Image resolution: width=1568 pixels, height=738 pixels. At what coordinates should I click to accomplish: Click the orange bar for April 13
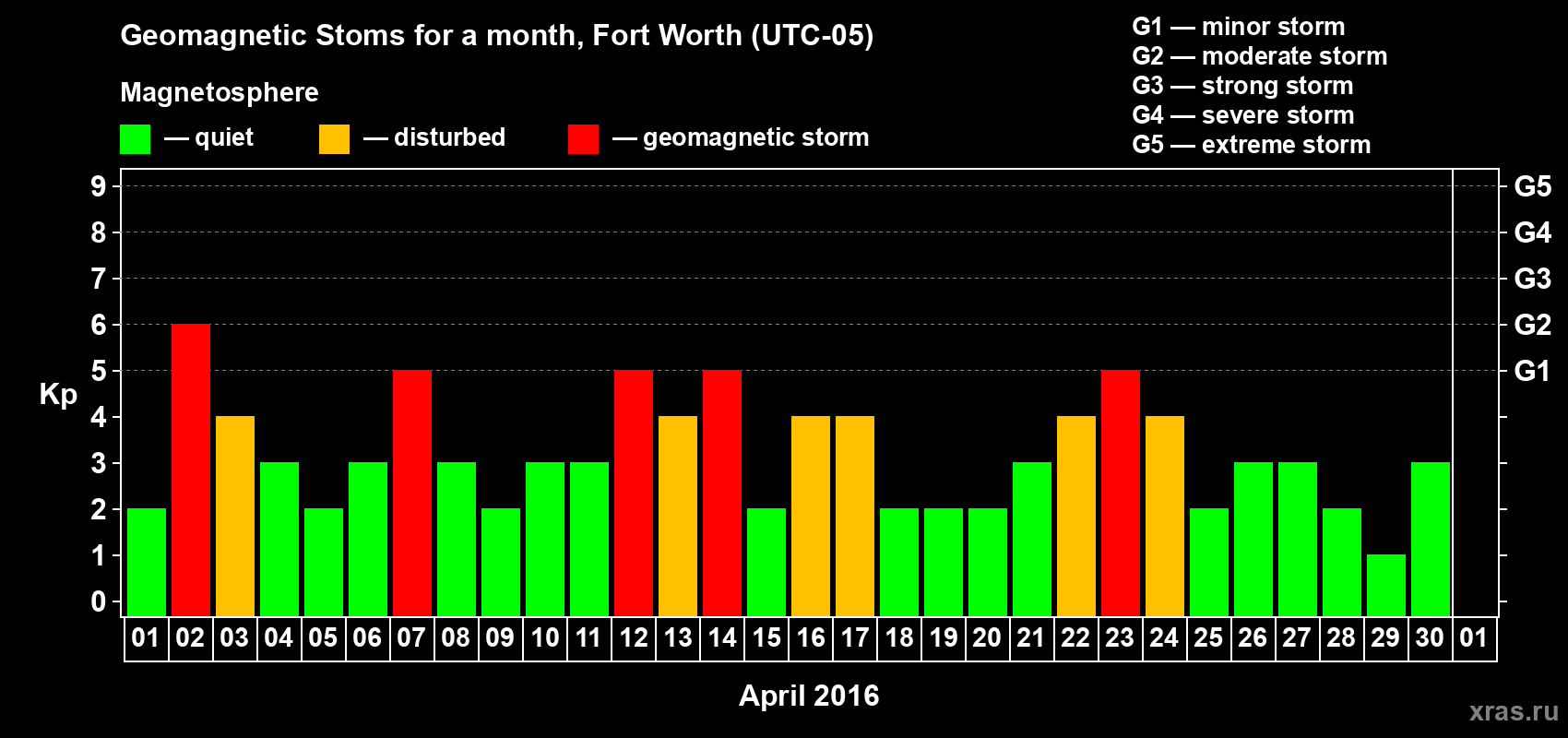point(678,517)
